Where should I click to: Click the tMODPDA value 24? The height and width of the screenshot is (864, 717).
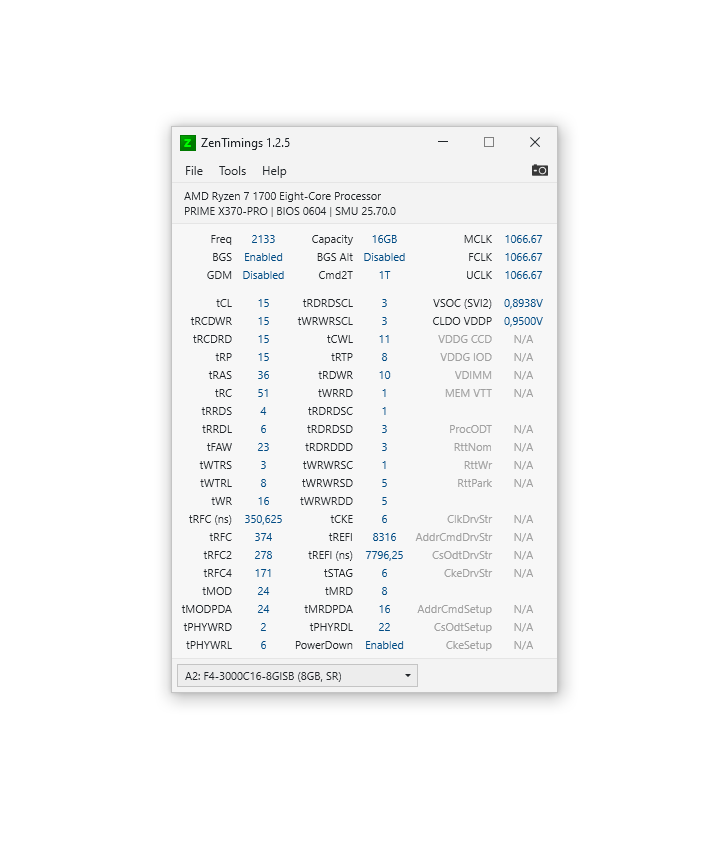click(263, 609)
